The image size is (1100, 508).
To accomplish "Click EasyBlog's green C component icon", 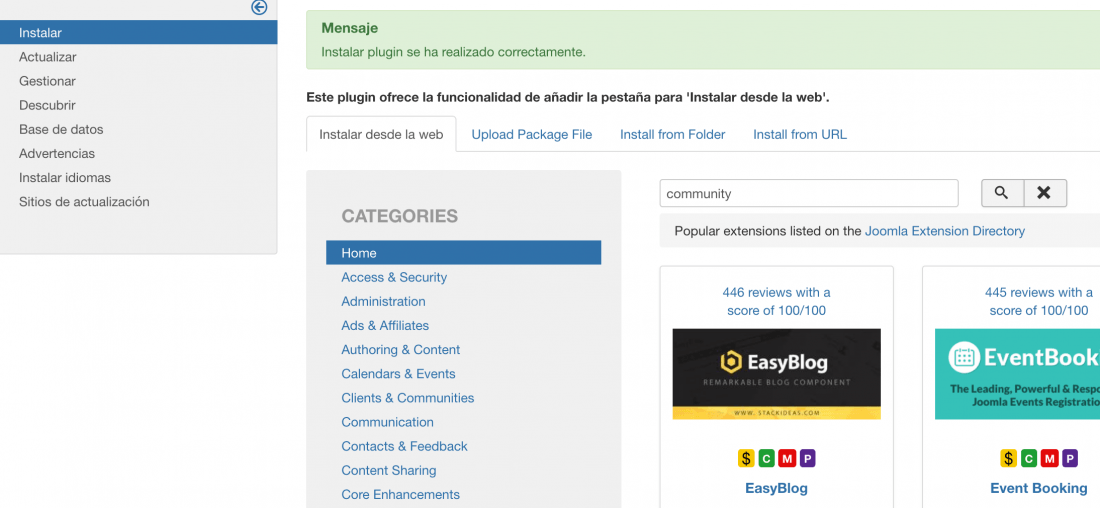I will point(766,459).
